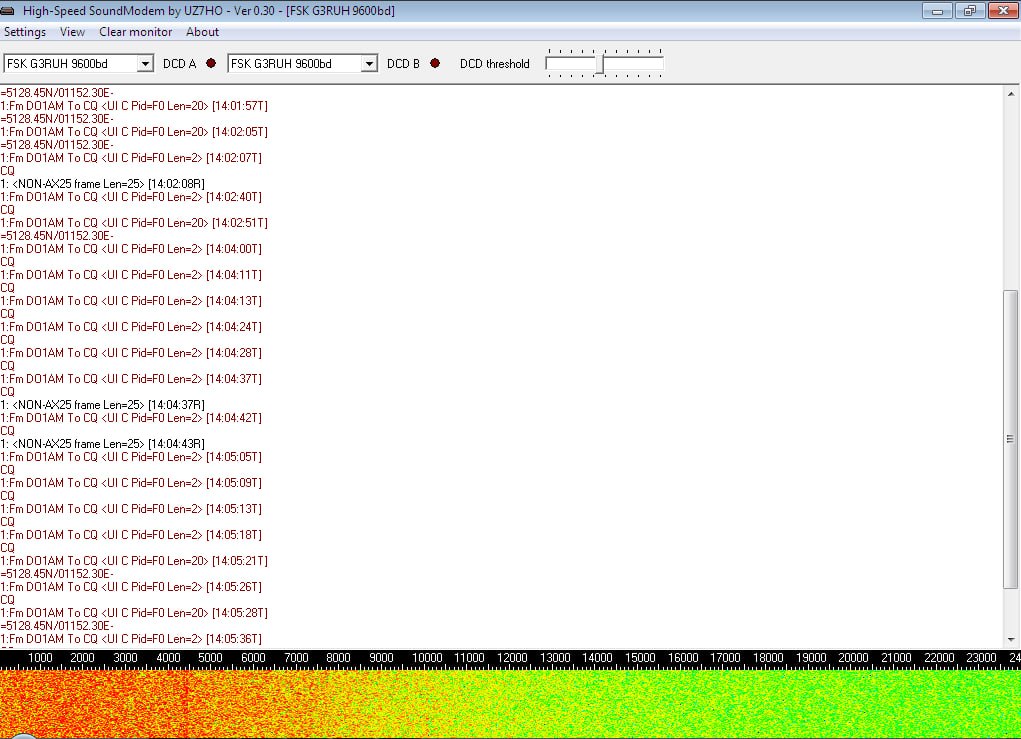Click the waterfall spectrum display
Viewport: 1021px width, 739px height.
pos(510,704)
